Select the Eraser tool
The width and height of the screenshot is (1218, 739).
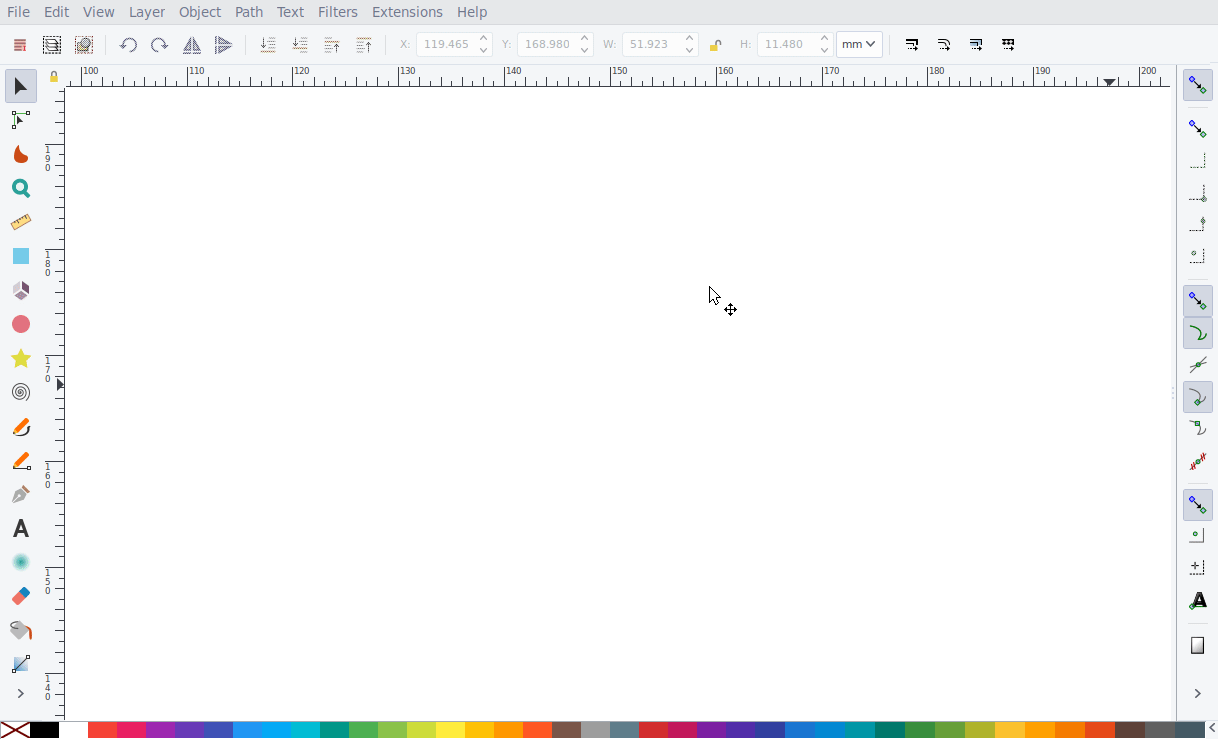pos(20,596)
